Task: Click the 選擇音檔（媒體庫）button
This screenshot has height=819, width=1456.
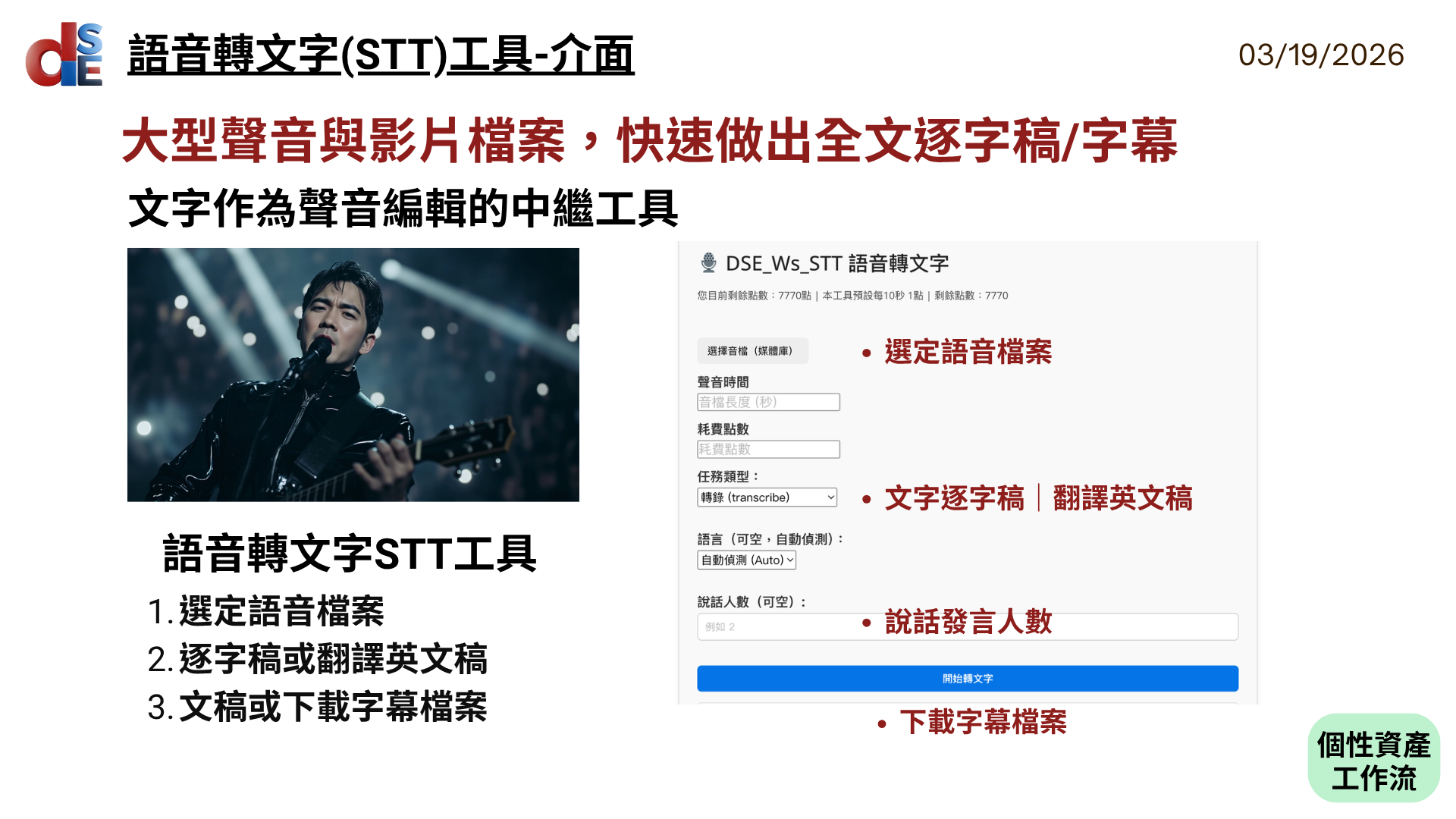Action: [752, 350]
